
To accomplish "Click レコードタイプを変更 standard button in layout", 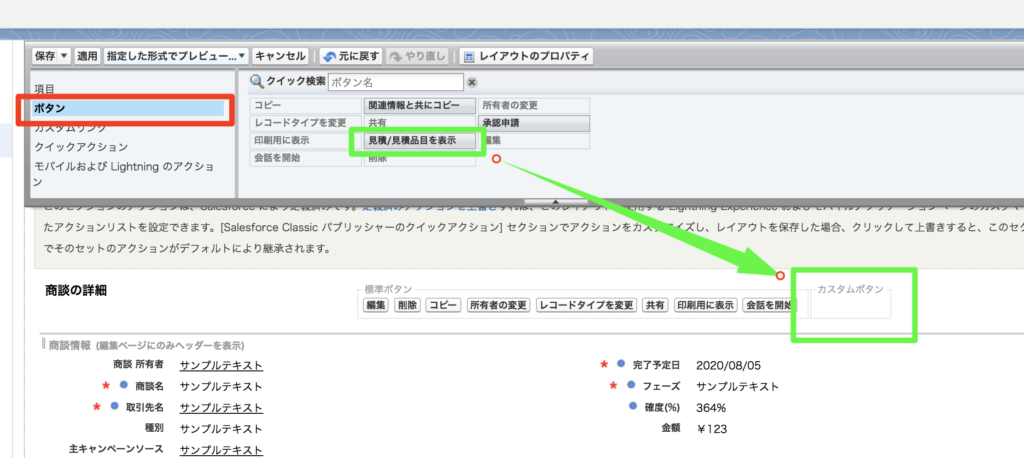I will click(586, 305).
